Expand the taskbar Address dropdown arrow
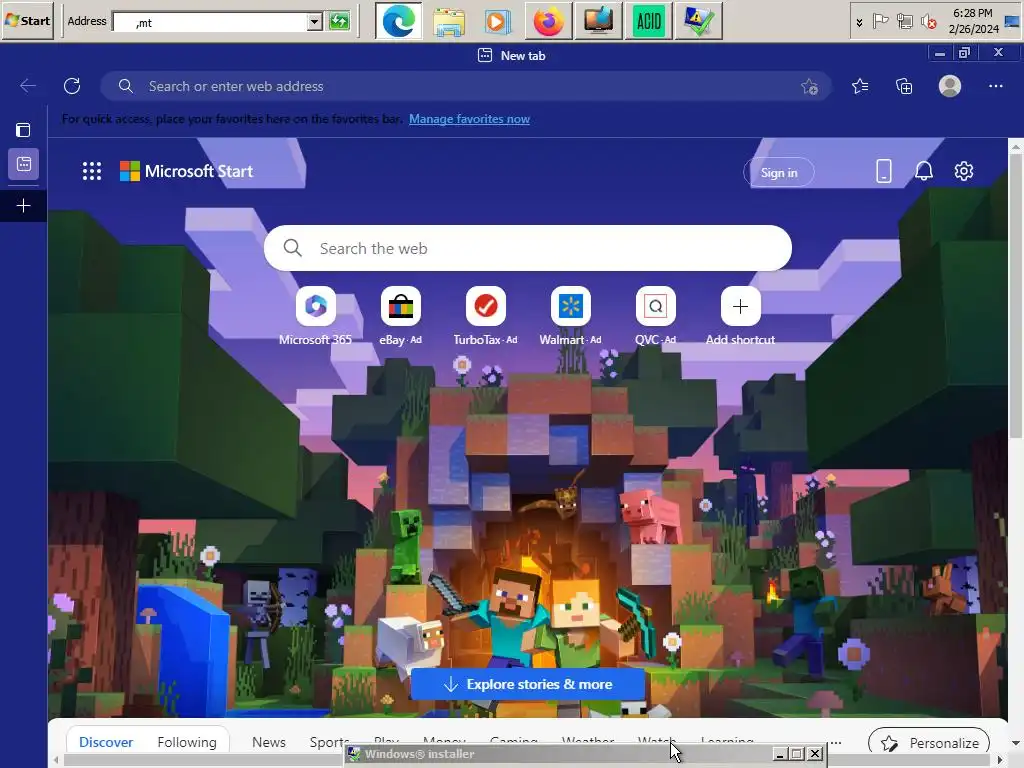 315,22
